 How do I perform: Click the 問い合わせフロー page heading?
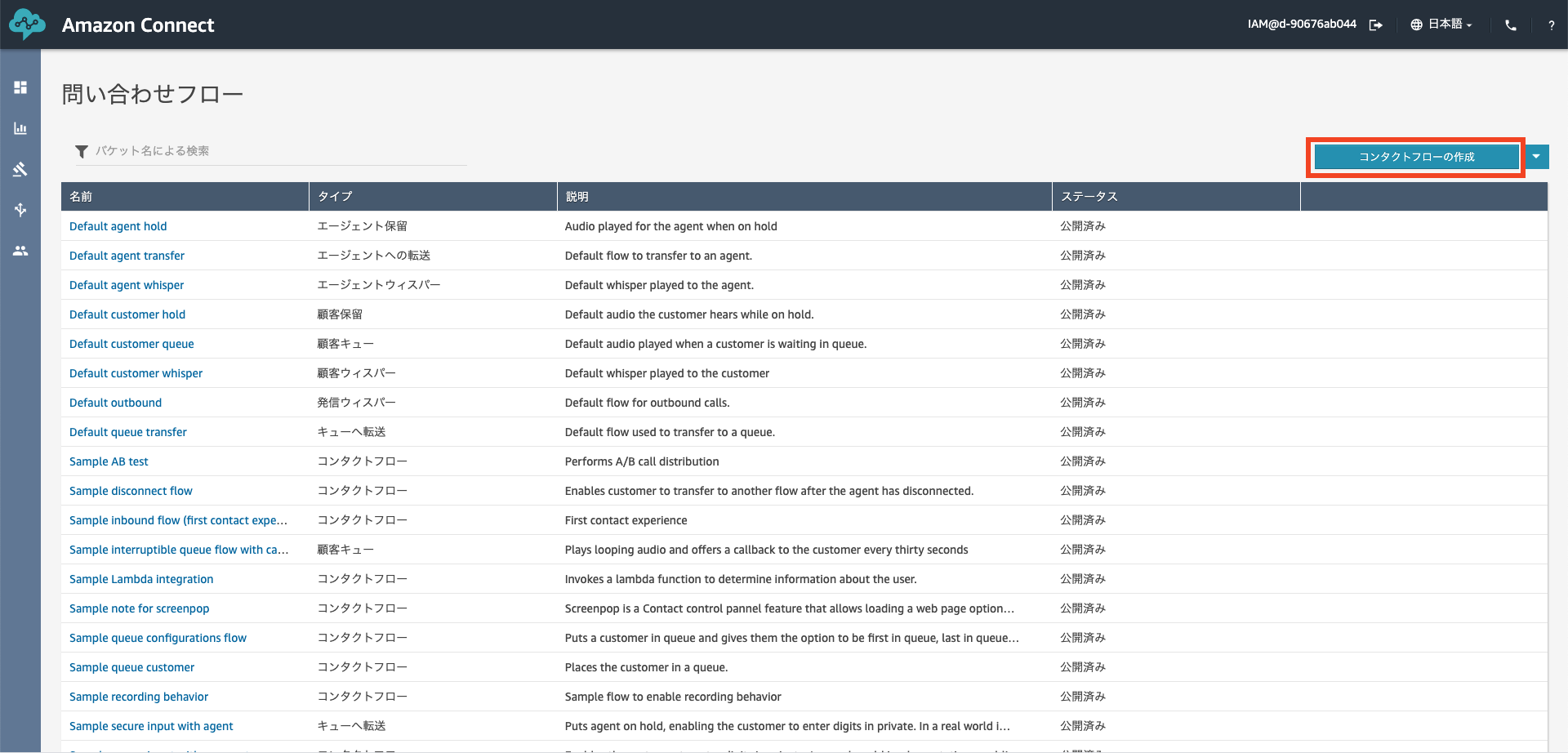[153, 94]
